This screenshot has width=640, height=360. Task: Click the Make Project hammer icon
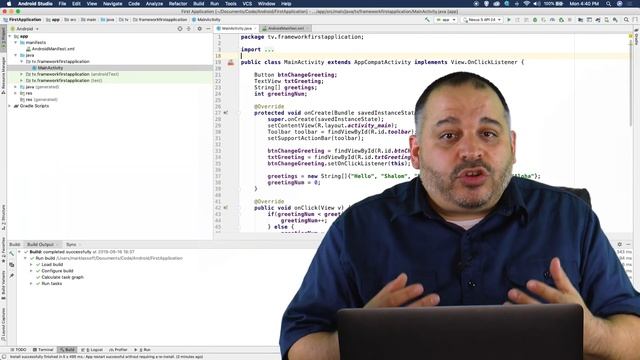click(x=427, y=20)
